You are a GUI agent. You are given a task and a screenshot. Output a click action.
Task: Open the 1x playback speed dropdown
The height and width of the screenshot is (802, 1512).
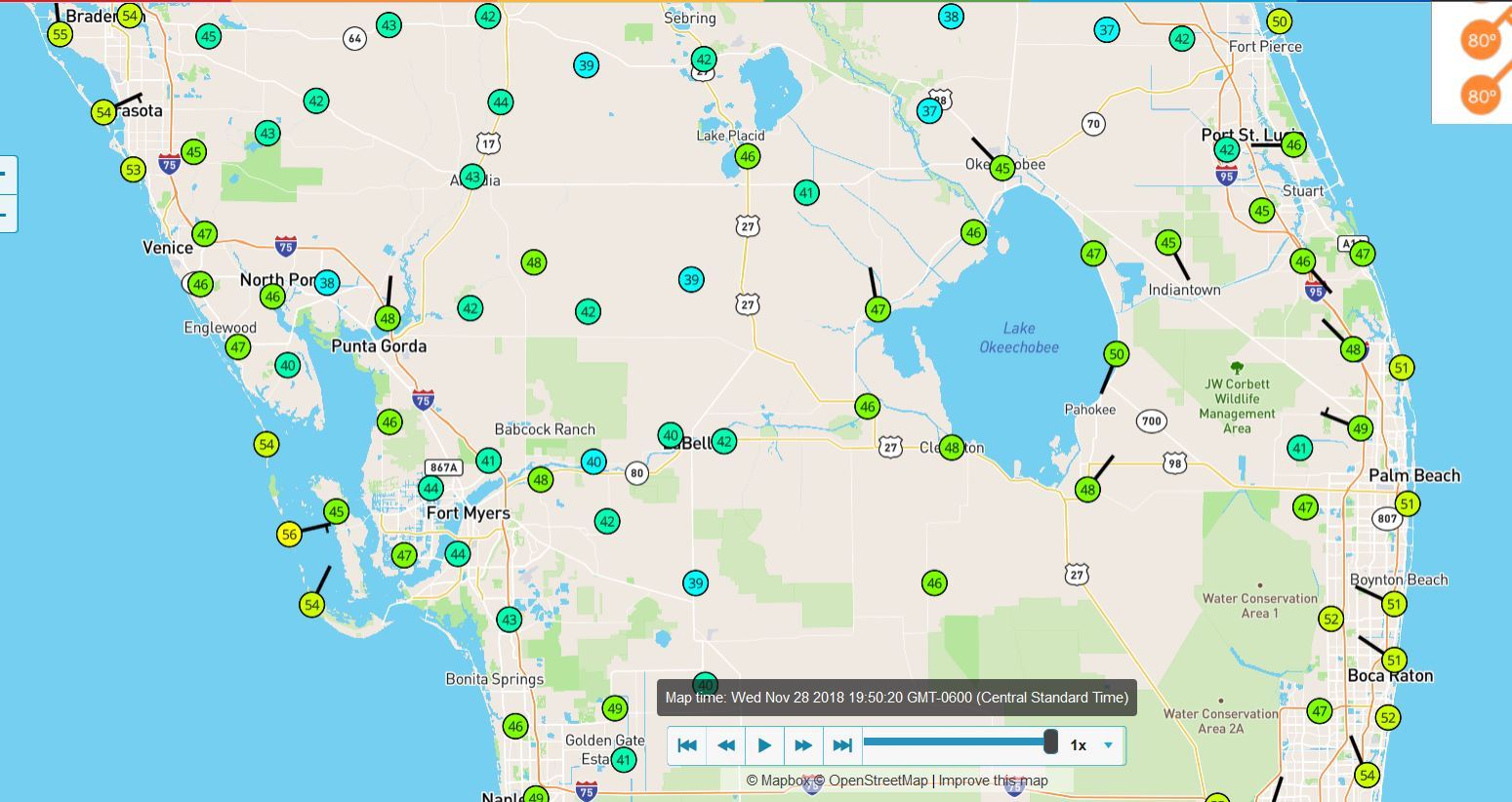point(1092,745)
